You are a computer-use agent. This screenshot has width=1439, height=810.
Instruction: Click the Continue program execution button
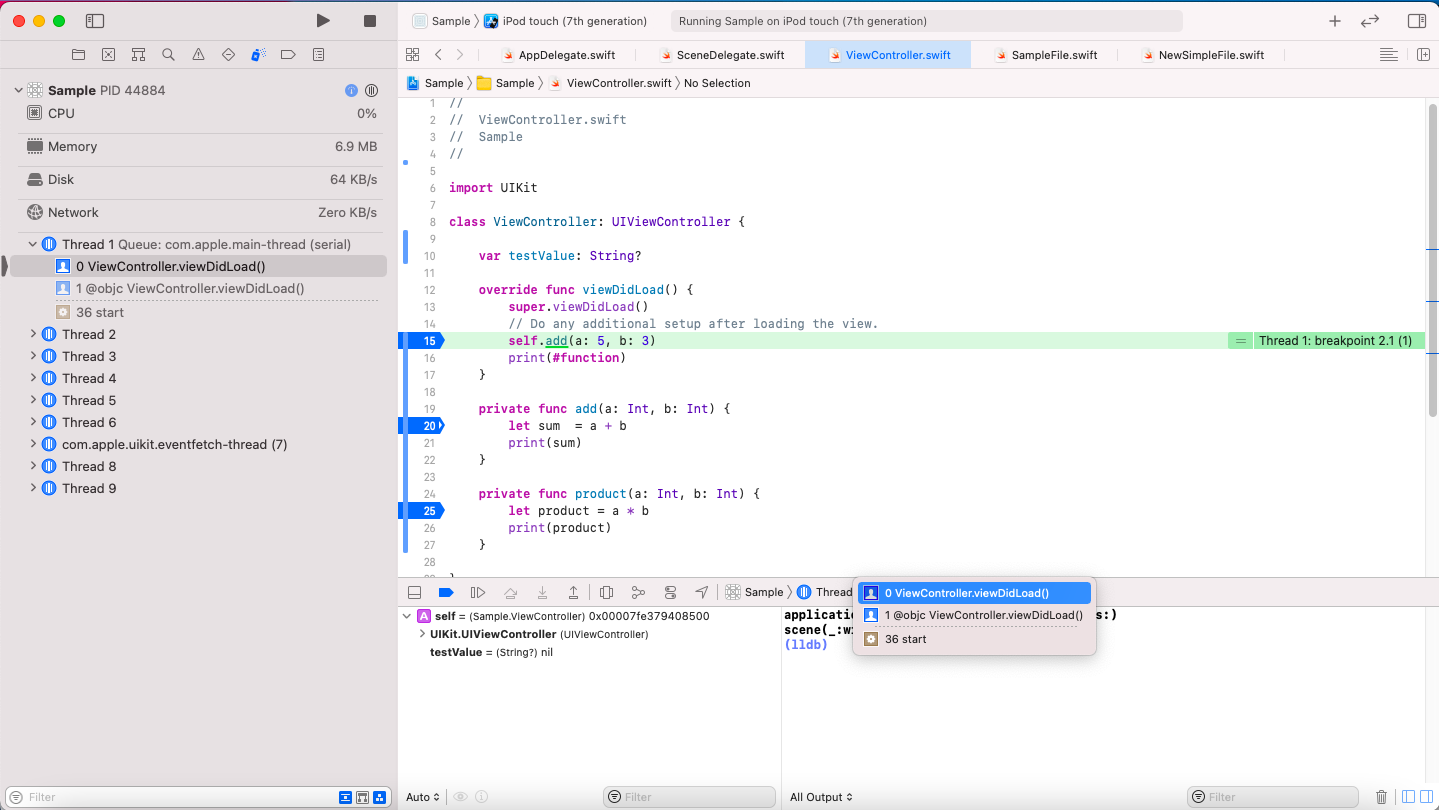point(478,592)
